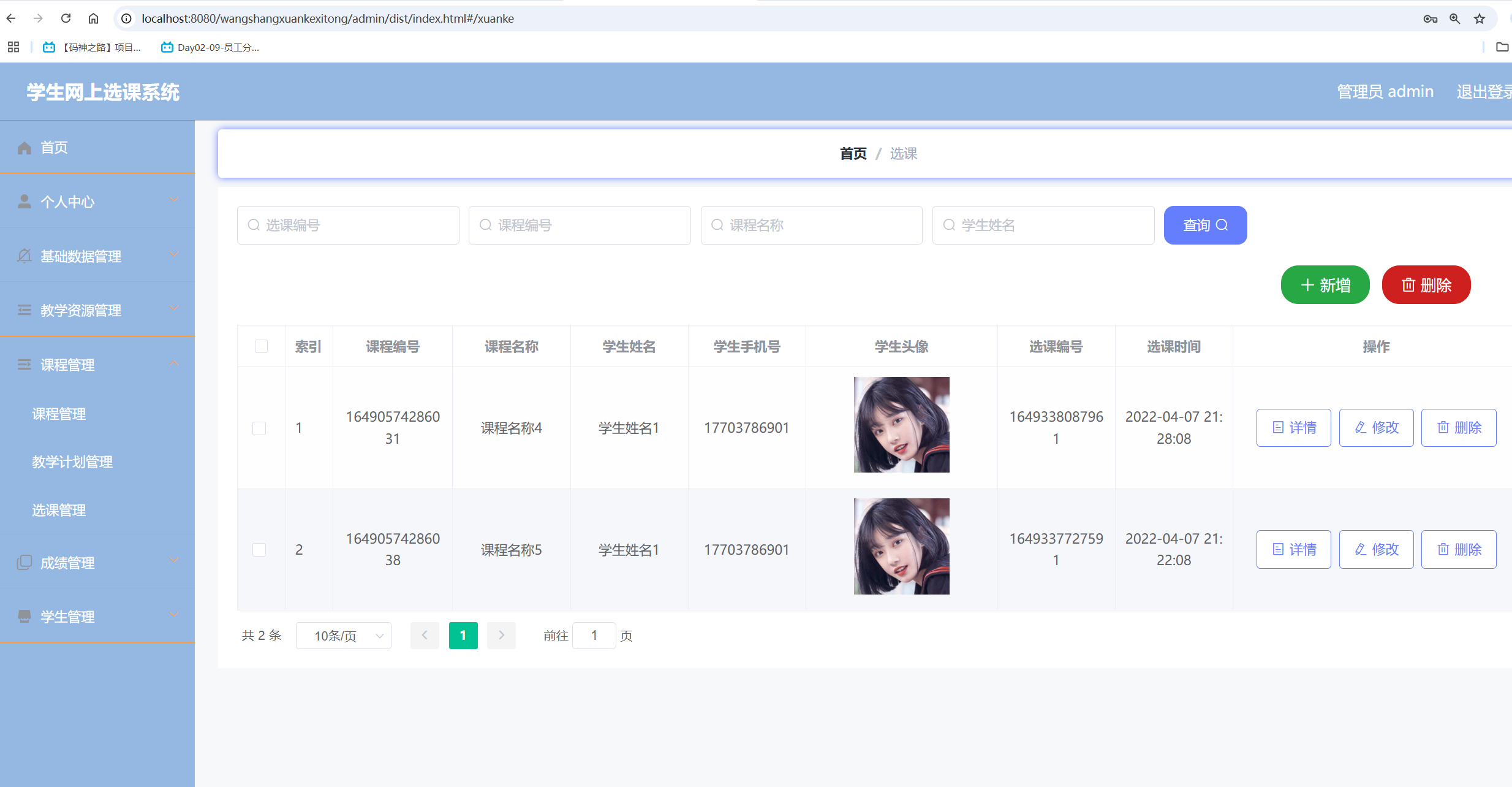This screenshot has height=787, width=1512.
Task: Click the page 1 pagination button
Action: point(463,636)
